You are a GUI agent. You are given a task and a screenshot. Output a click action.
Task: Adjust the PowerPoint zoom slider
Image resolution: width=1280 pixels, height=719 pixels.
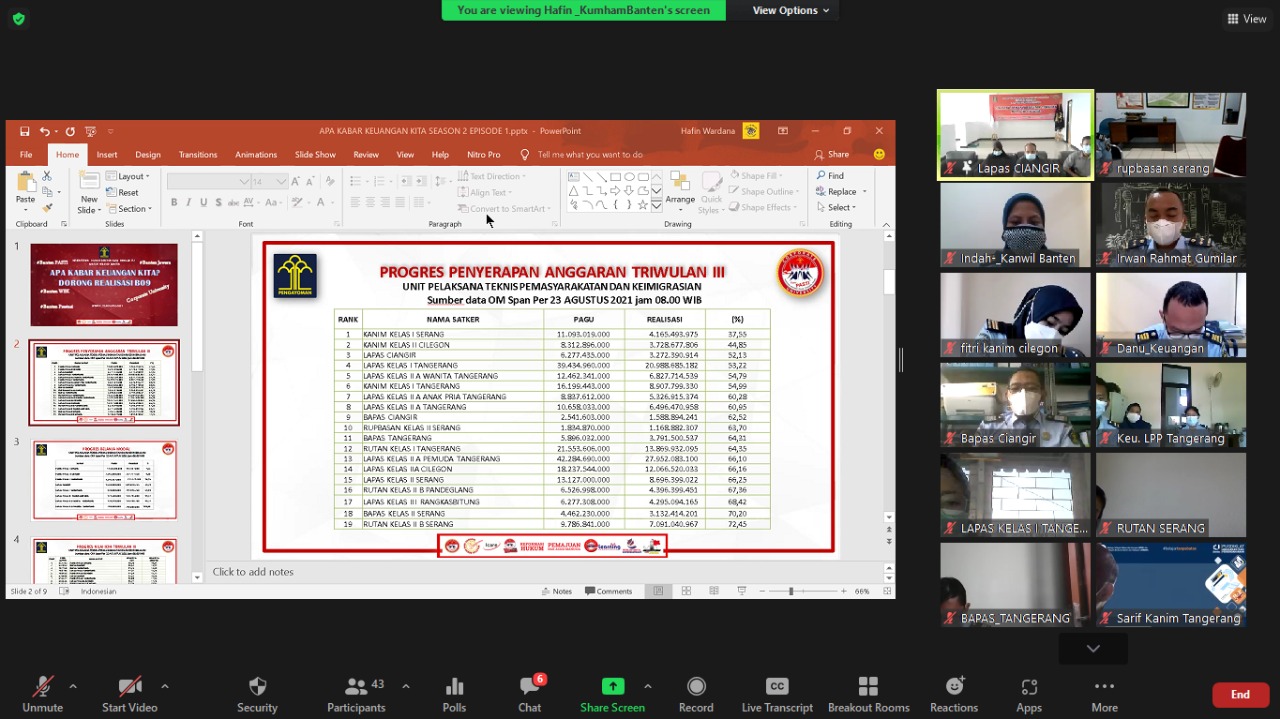(x=791, y=591)
